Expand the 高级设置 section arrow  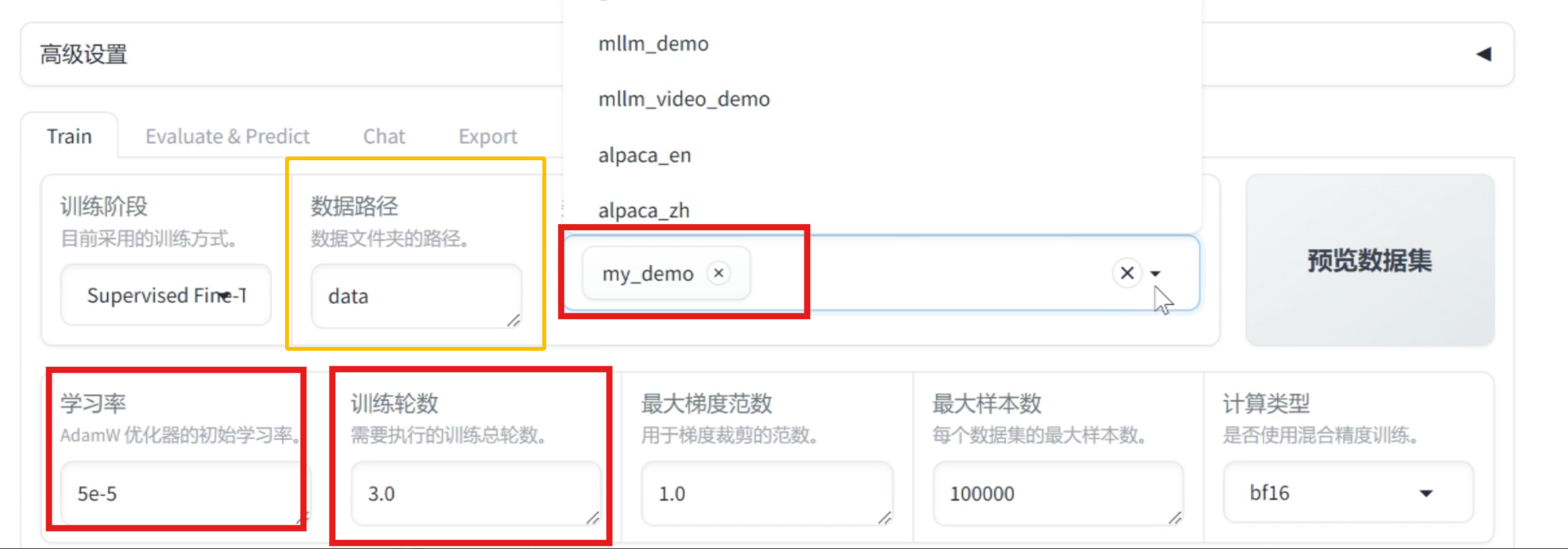click(x=1484, y=54)
